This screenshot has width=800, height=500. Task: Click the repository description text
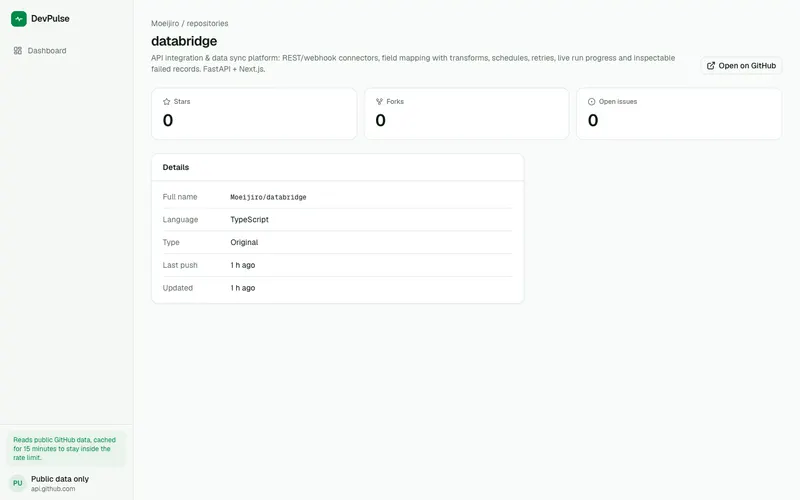413,63
